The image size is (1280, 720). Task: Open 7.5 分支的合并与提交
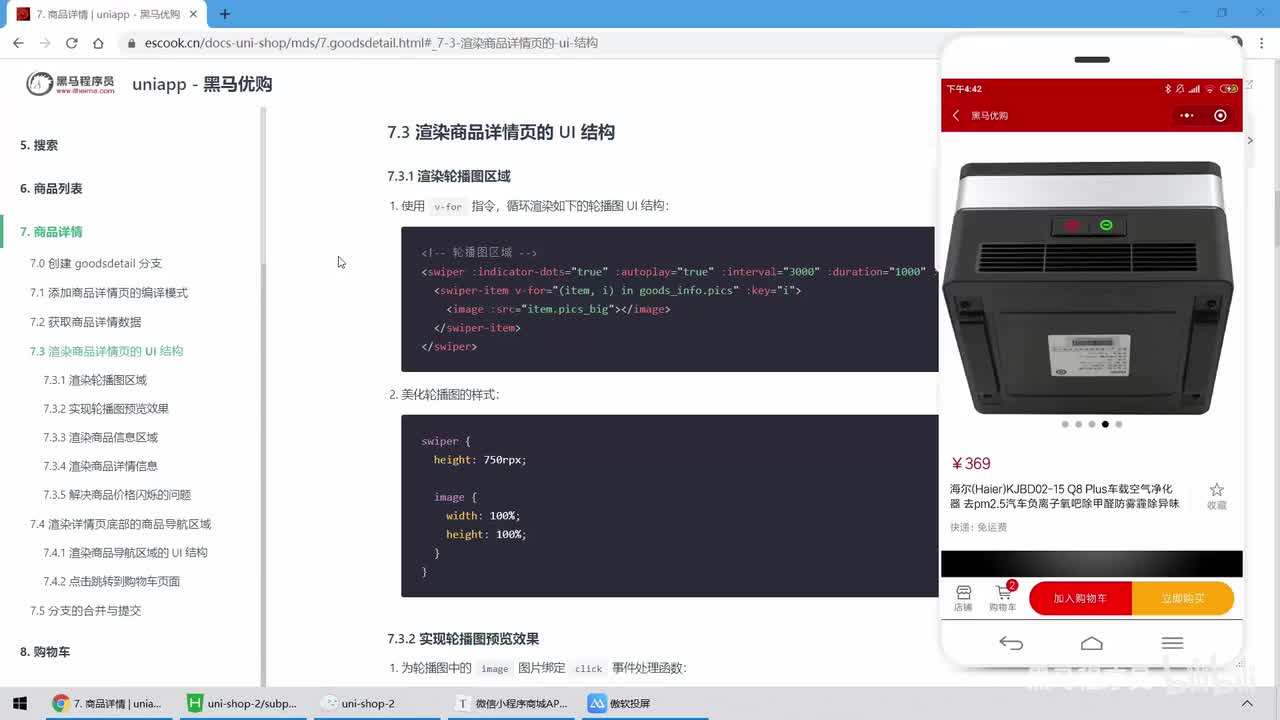point(86,611)
